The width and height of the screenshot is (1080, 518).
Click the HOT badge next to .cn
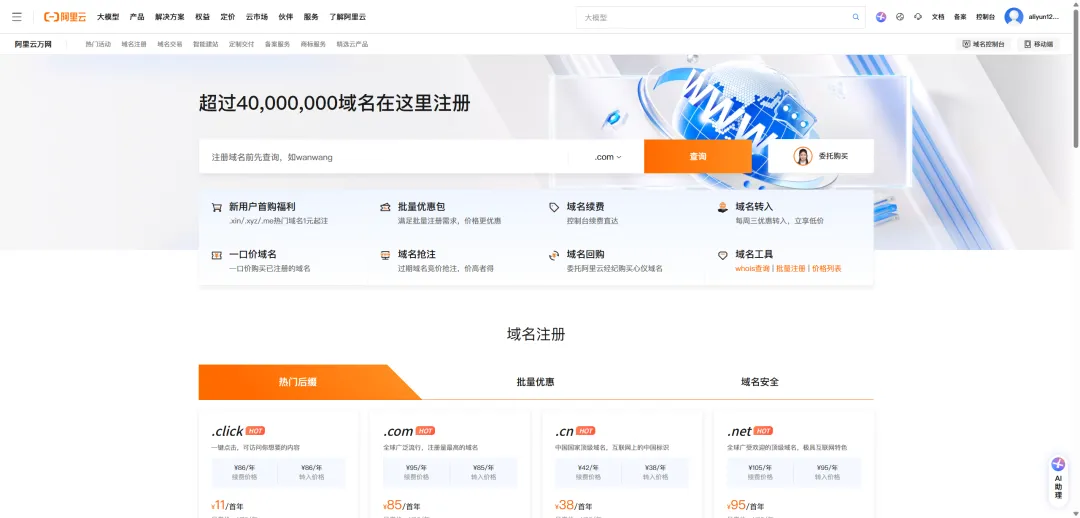click(x=585, y=431)
